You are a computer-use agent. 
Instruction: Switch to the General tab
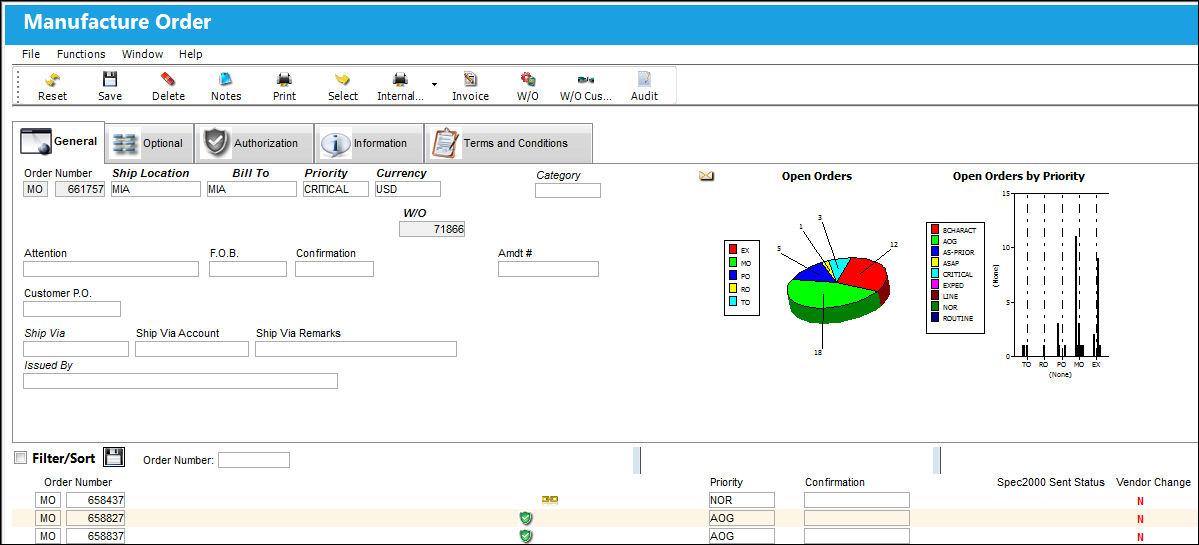pos(59,142)
